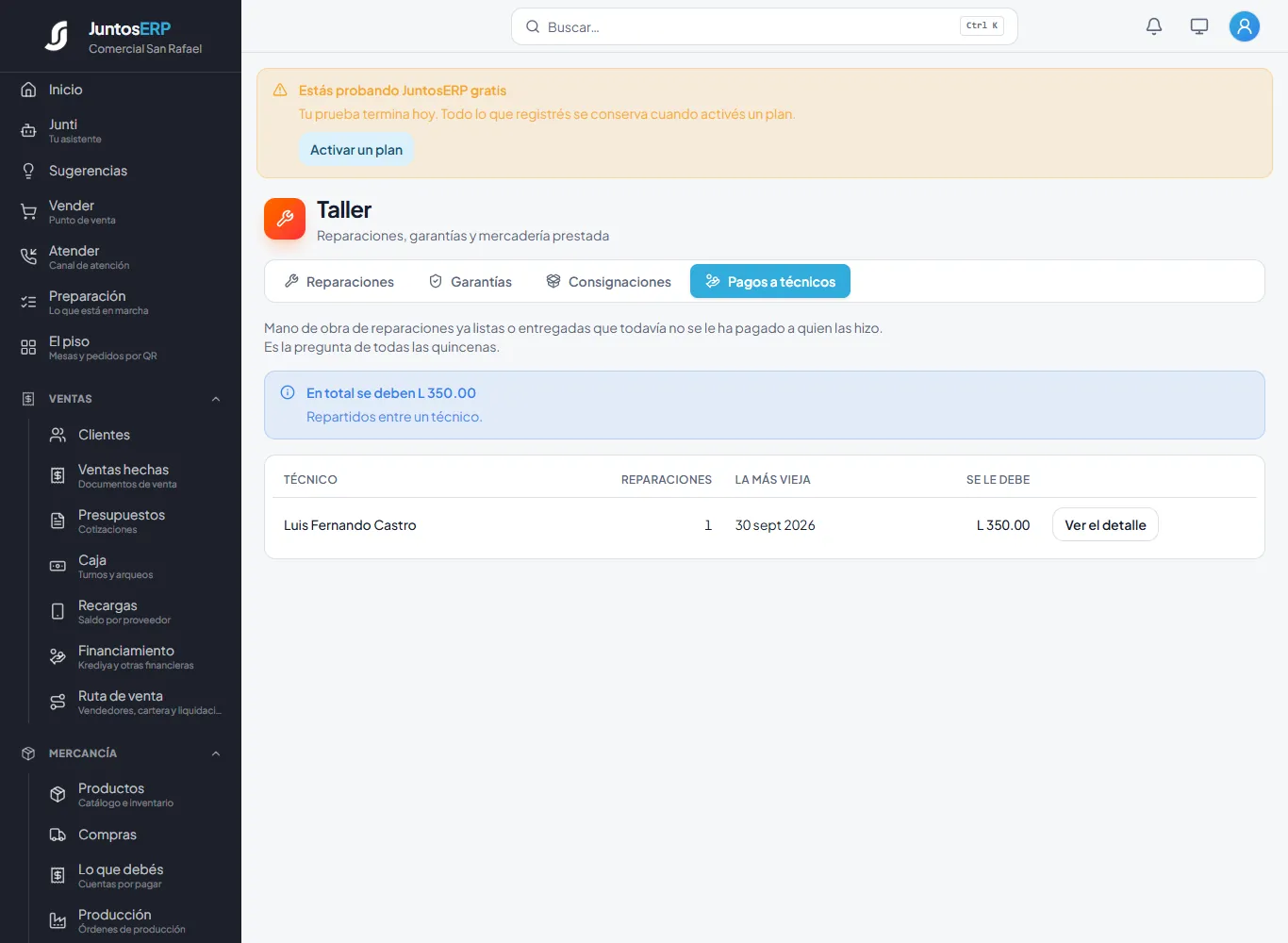The width and height of the screenshot is (1288, 943).
Task: Click the REPARACIONES column header
Action: click(x=667, y=480)
